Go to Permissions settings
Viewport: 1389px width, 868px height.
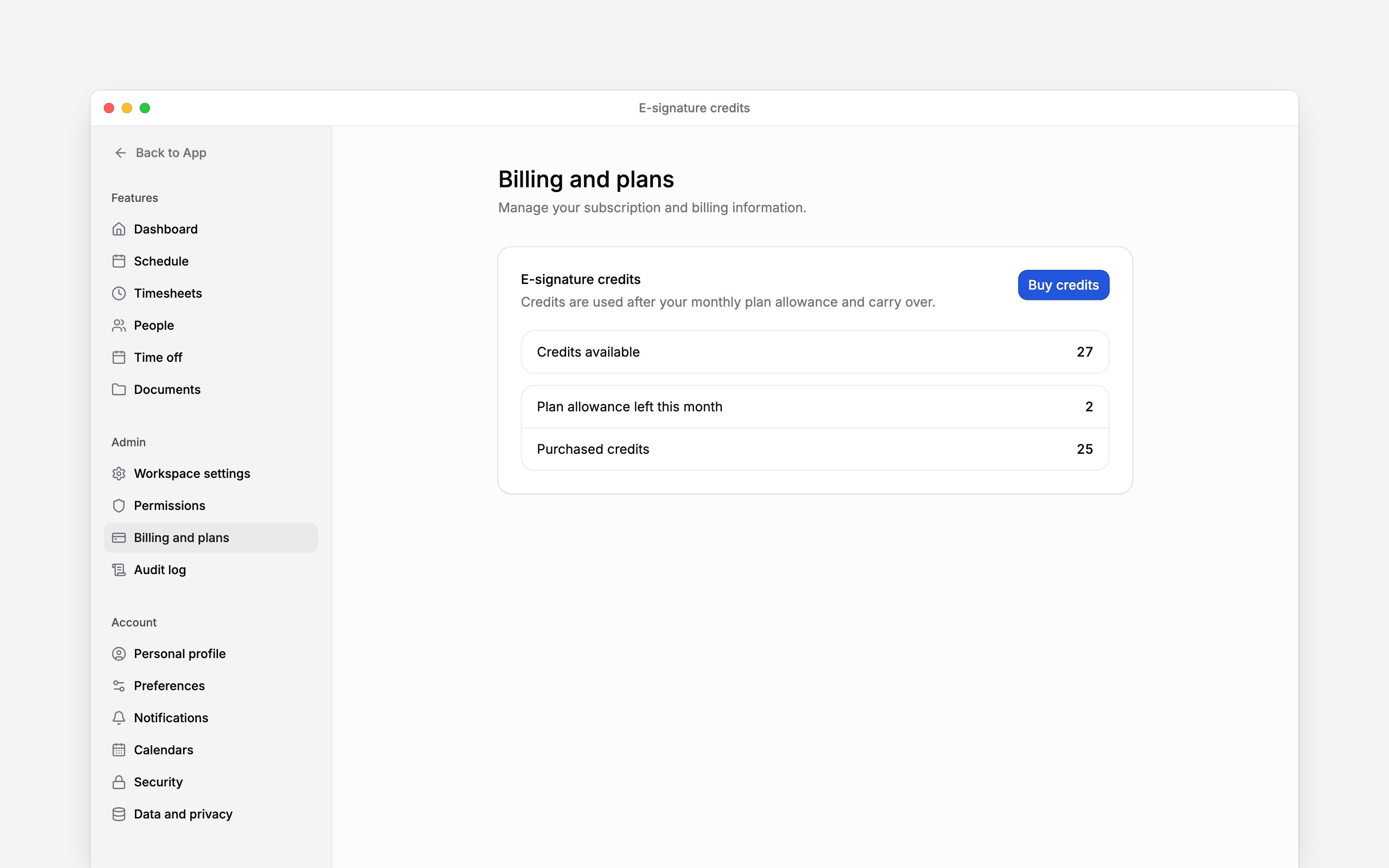(210, 506)
